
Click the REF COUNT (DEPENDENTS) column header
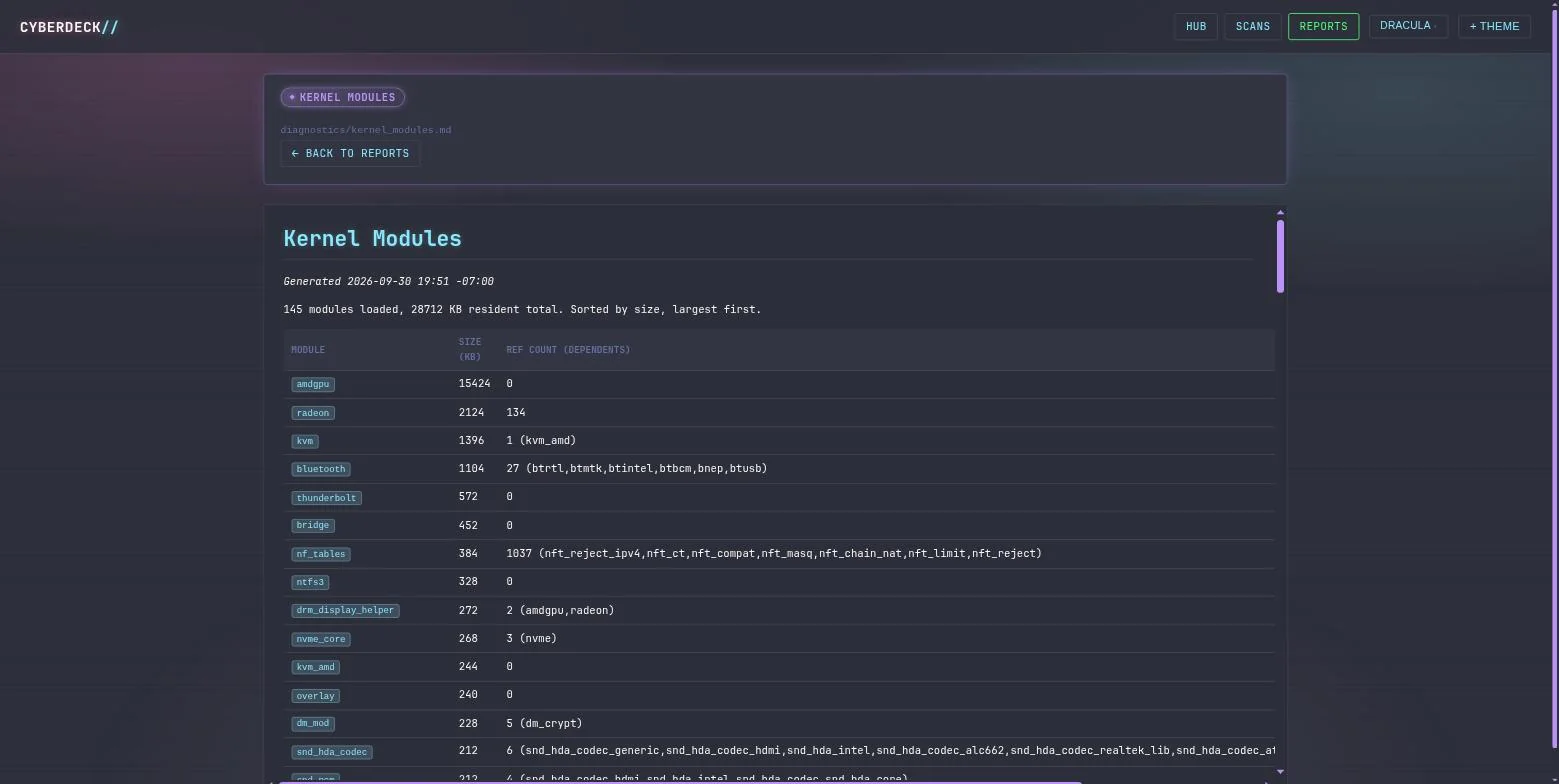568,350
